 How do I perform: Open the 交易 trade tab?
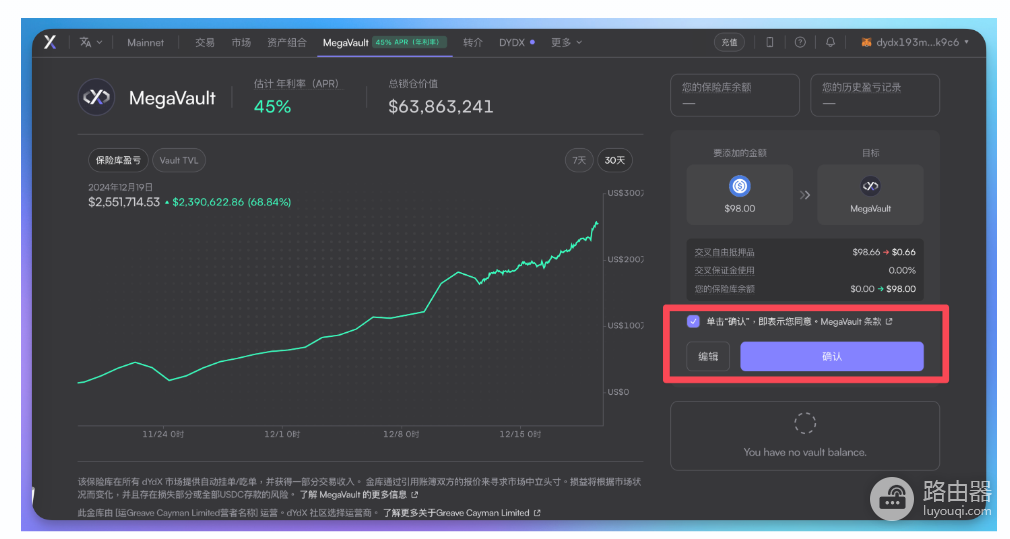point(204,43)
